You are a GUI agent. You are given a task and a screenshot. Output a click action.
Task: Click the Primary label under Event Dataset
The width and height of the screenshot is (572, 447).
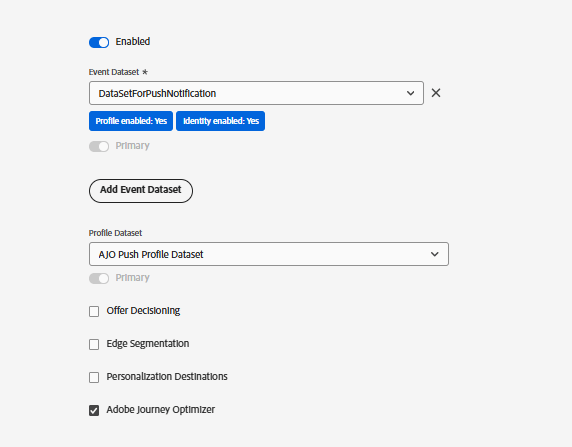point(132,146)
